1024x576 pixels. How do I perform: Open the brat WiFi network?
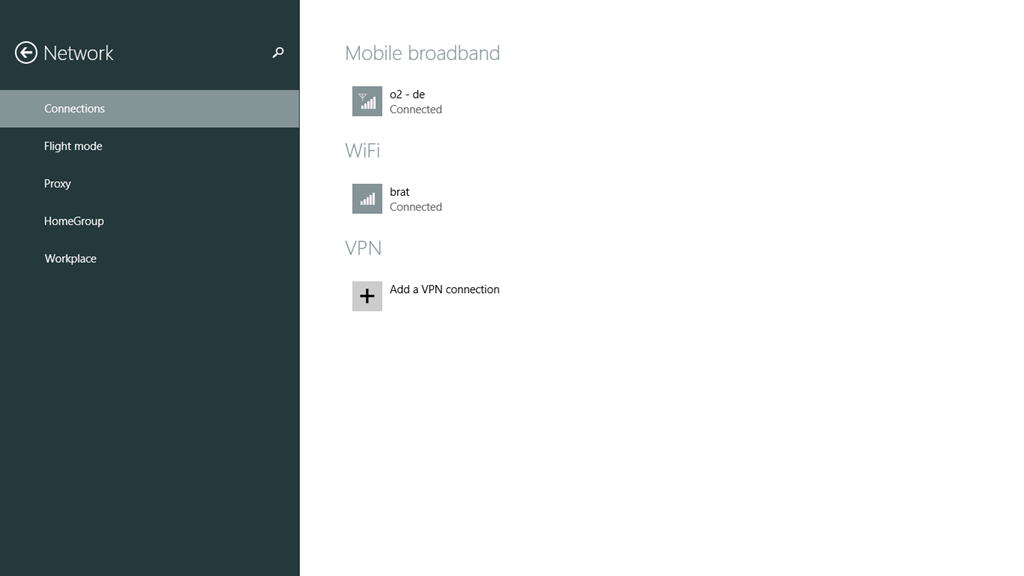(400, 192)
